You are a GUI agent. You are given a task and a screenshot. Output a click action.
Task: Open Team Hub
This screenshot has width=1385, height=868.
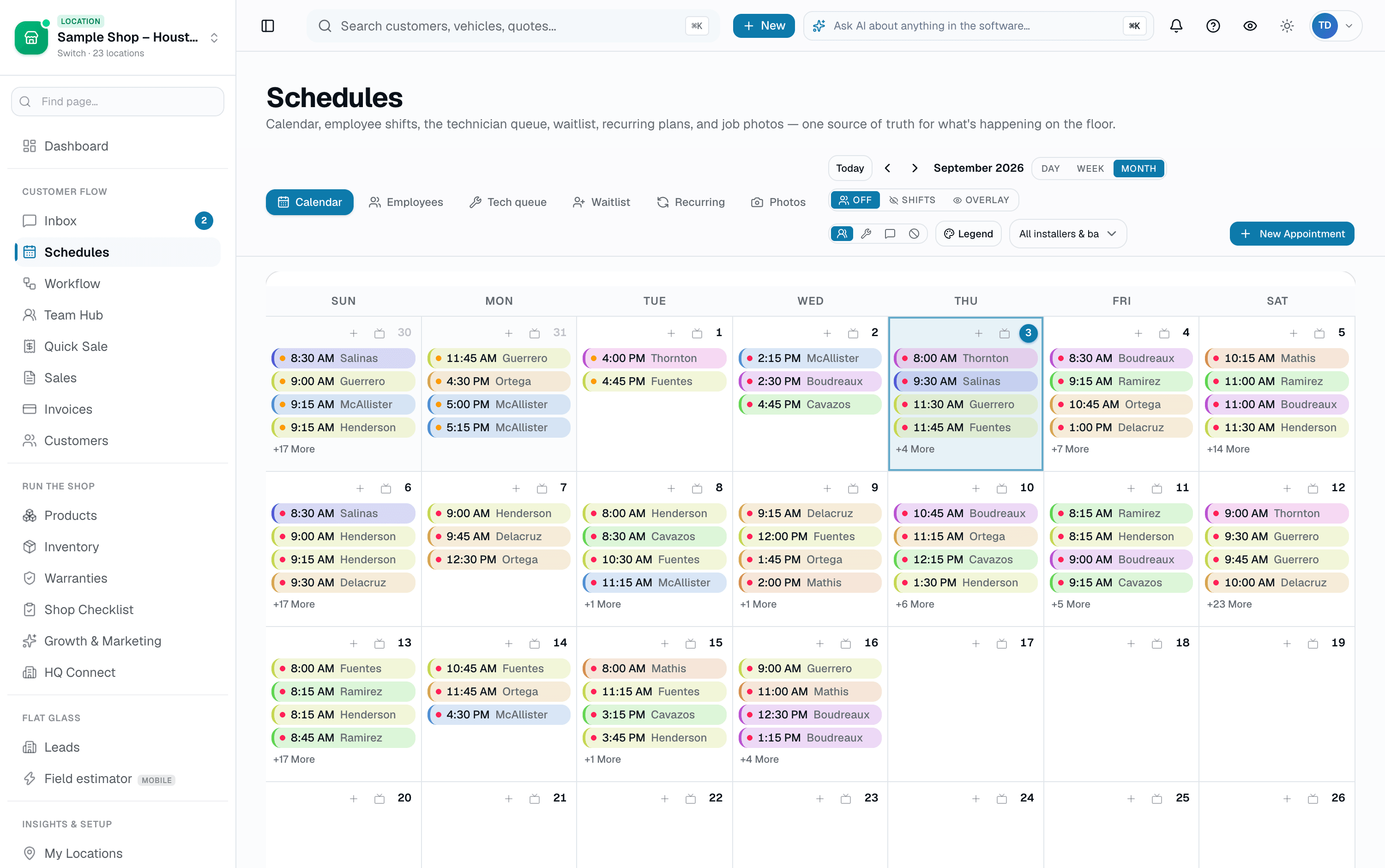pos(118,315)
